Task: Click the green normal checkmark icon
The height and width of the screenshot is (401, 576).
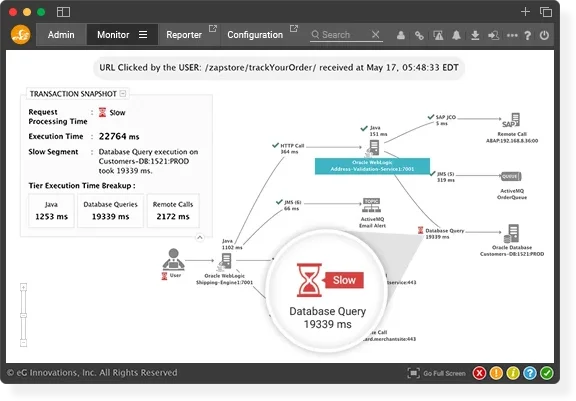Action: [547, 373]
